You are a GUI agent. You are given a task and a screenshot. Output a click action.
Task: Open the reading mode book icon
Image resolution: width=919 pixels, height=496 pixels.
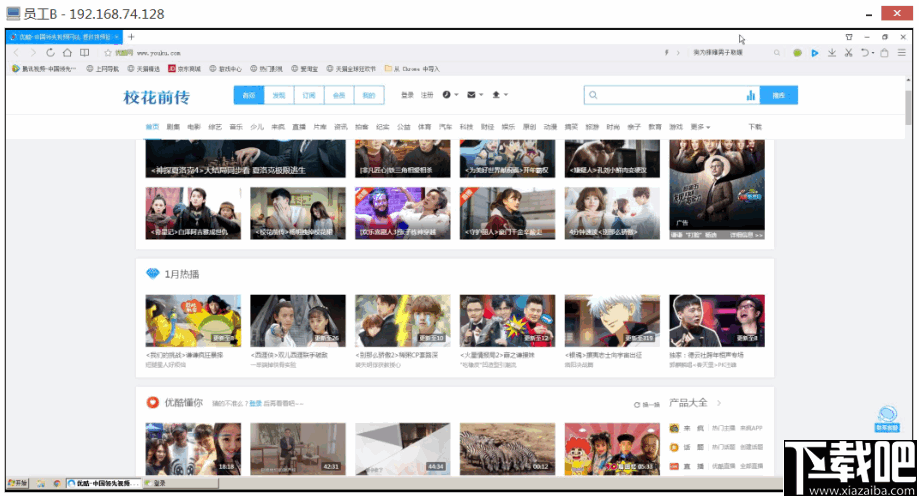tap(84, 53)
